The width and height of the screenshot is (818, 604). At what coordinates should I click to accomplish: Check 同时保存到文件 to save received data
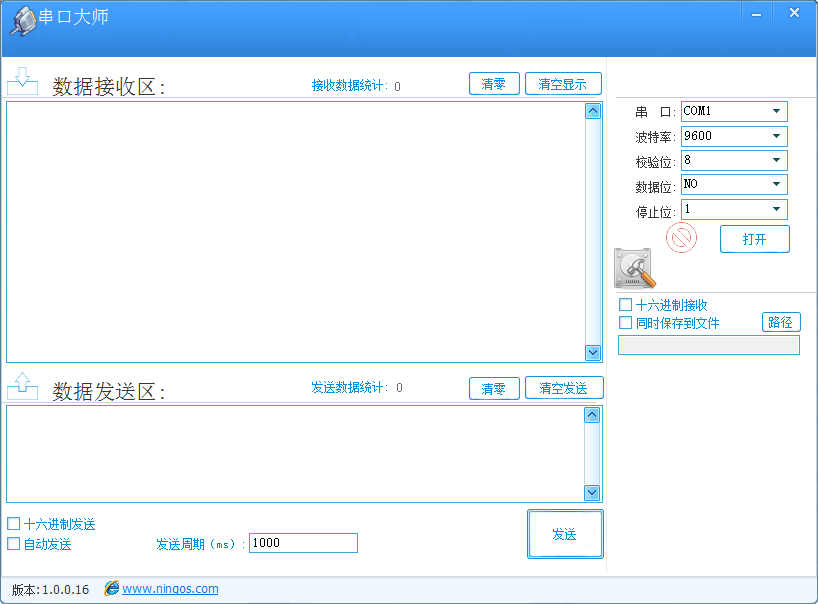[x=626, y=321]
